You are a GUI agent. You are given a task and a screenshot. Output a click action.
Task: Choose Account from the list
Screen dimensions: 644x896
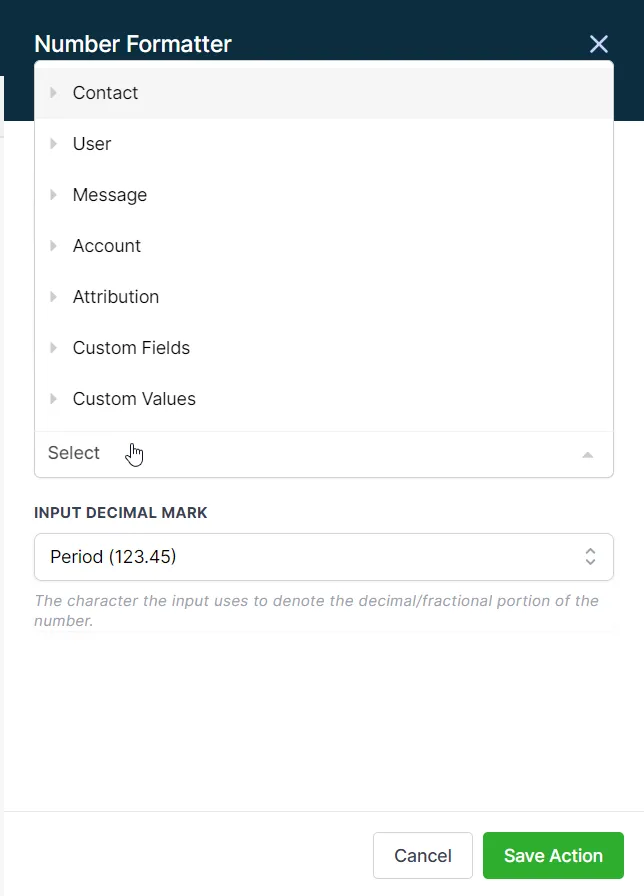[x=107, y=246]
